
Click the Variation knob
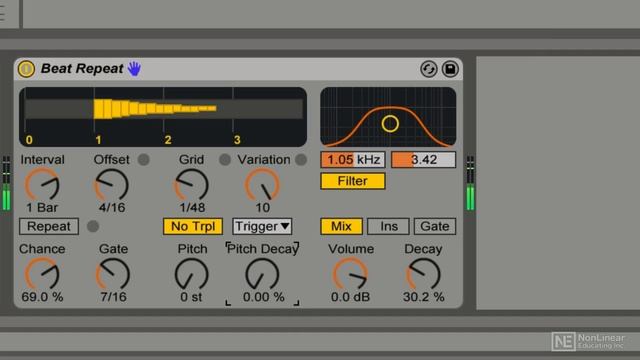point(262,185)
